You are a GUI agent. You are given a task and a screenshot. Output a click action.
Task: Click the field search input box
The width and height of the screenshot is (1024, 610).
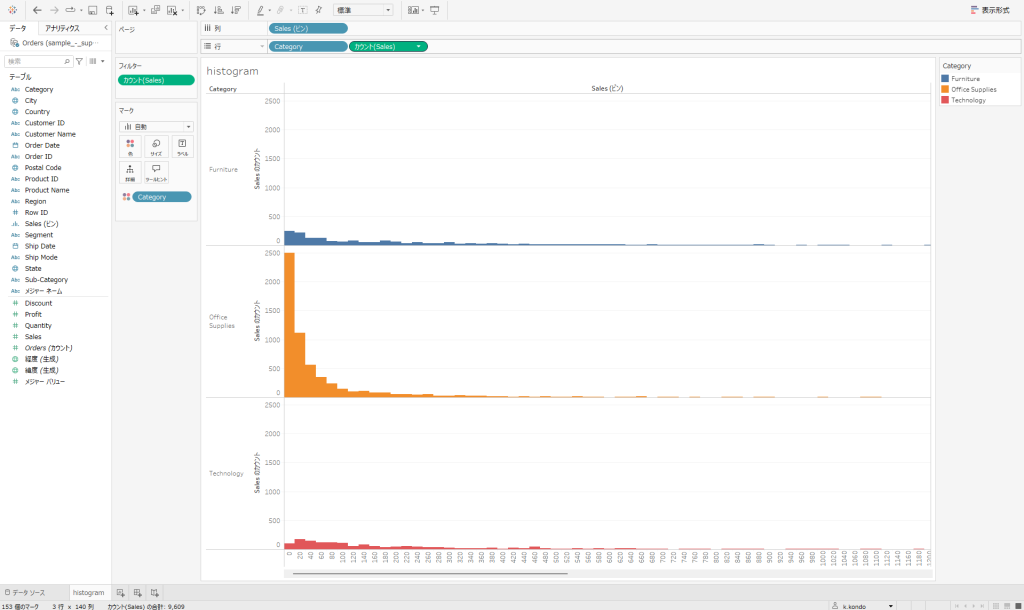pos(36,61)
